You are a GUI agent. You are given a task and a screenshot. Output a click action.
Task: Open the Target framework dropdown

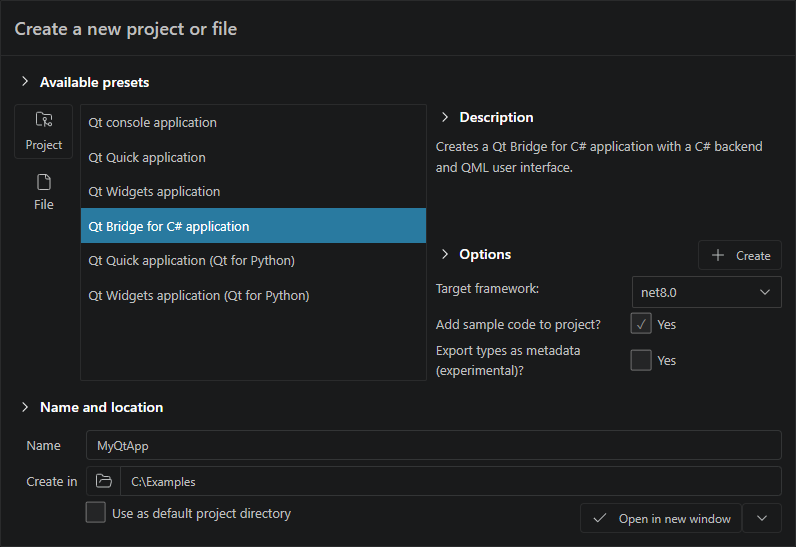point(706,292)
